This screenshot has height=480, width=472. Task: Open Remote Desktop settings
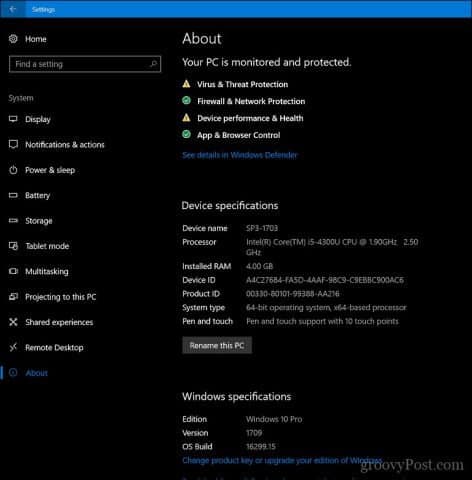(54, 347)
